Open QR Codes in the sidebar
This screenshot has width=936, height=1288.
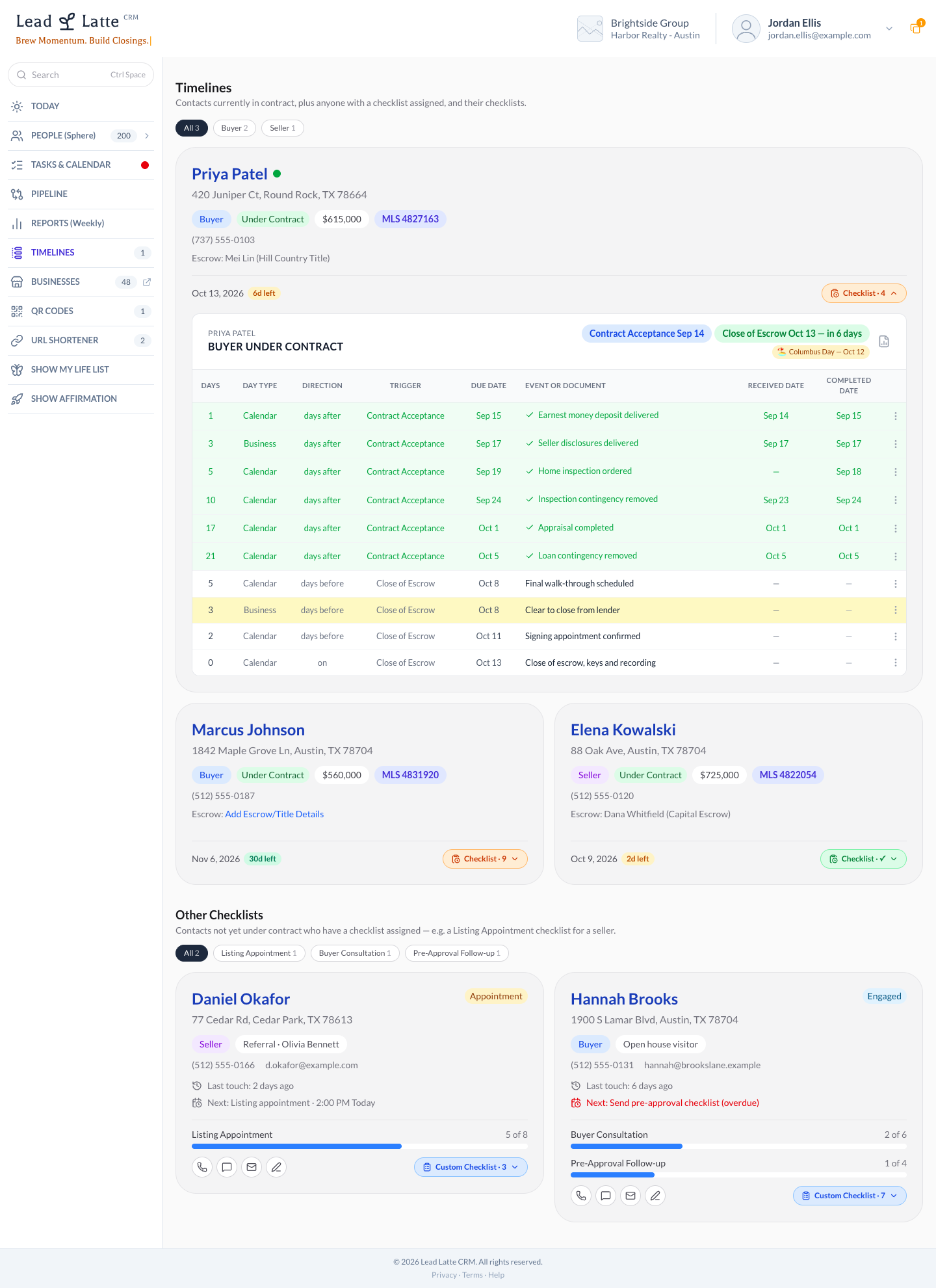point(81,311)
